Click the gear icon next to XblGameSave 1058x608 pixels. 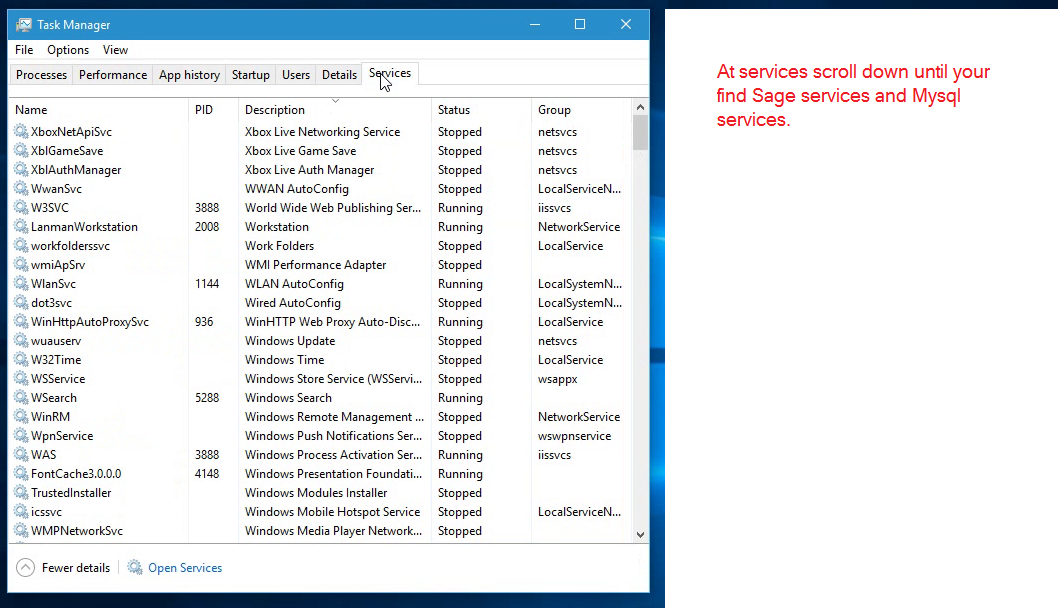click(x=21, y=150)
